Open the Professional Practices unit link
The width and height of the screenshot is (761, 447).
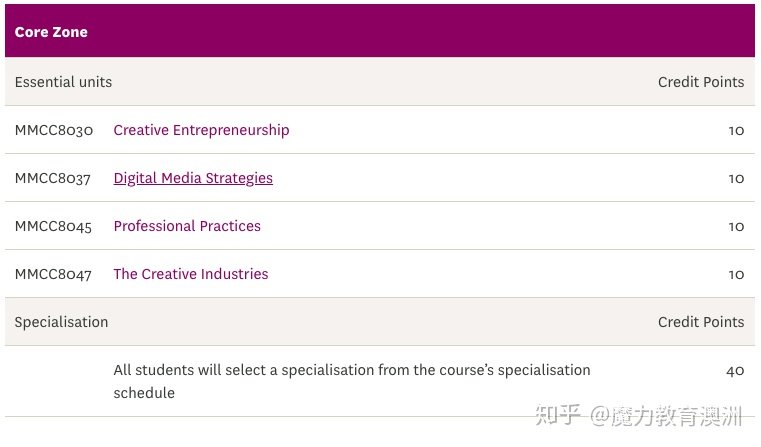click(187, 226)
